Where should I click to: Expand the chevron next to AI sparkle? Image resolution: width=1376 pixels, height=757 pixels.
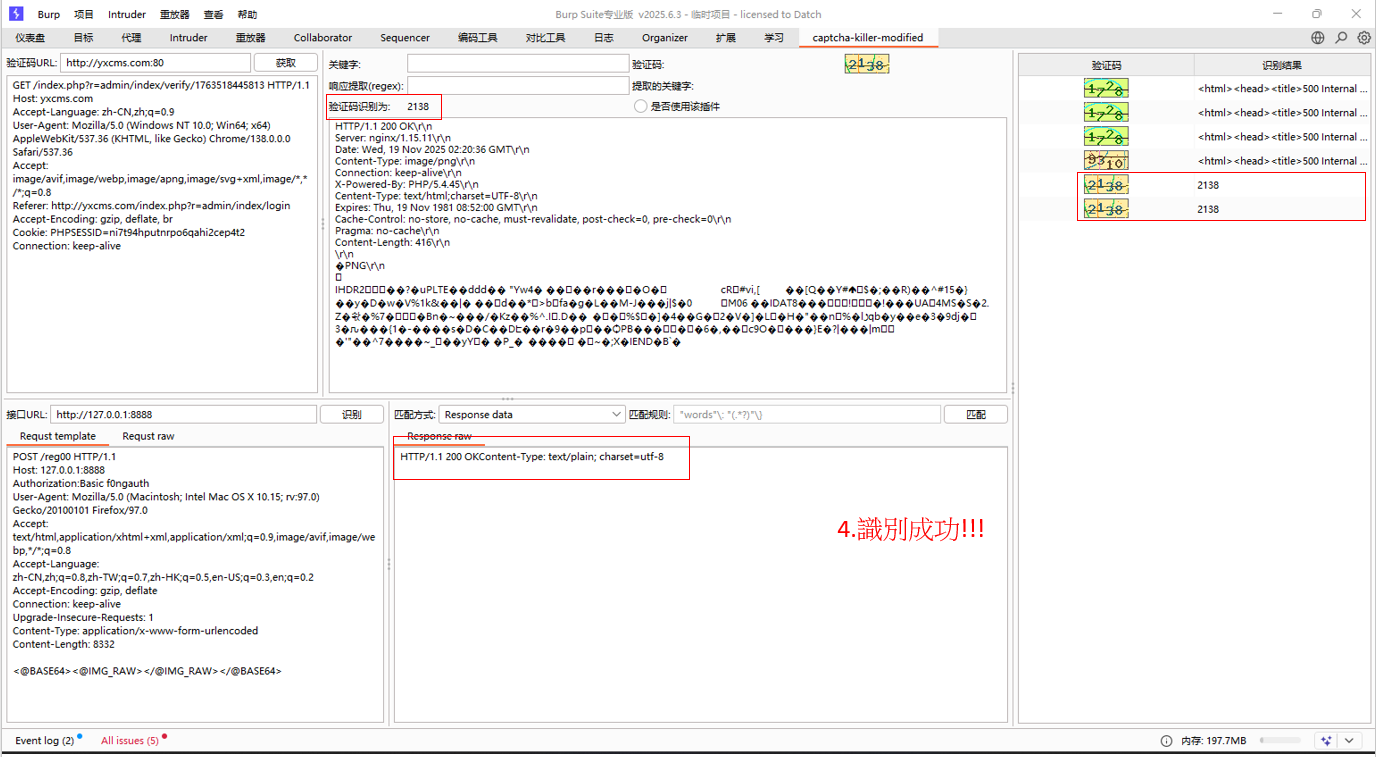1349,741
